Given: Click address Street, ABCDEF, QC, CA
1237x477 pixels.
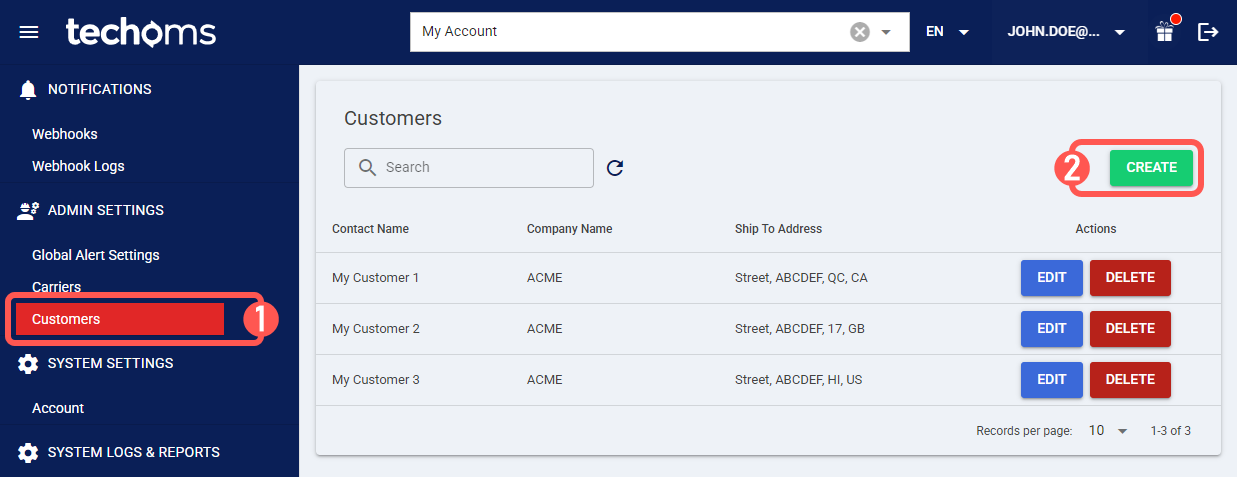Looking at the screenshot, I should [801, 278].
